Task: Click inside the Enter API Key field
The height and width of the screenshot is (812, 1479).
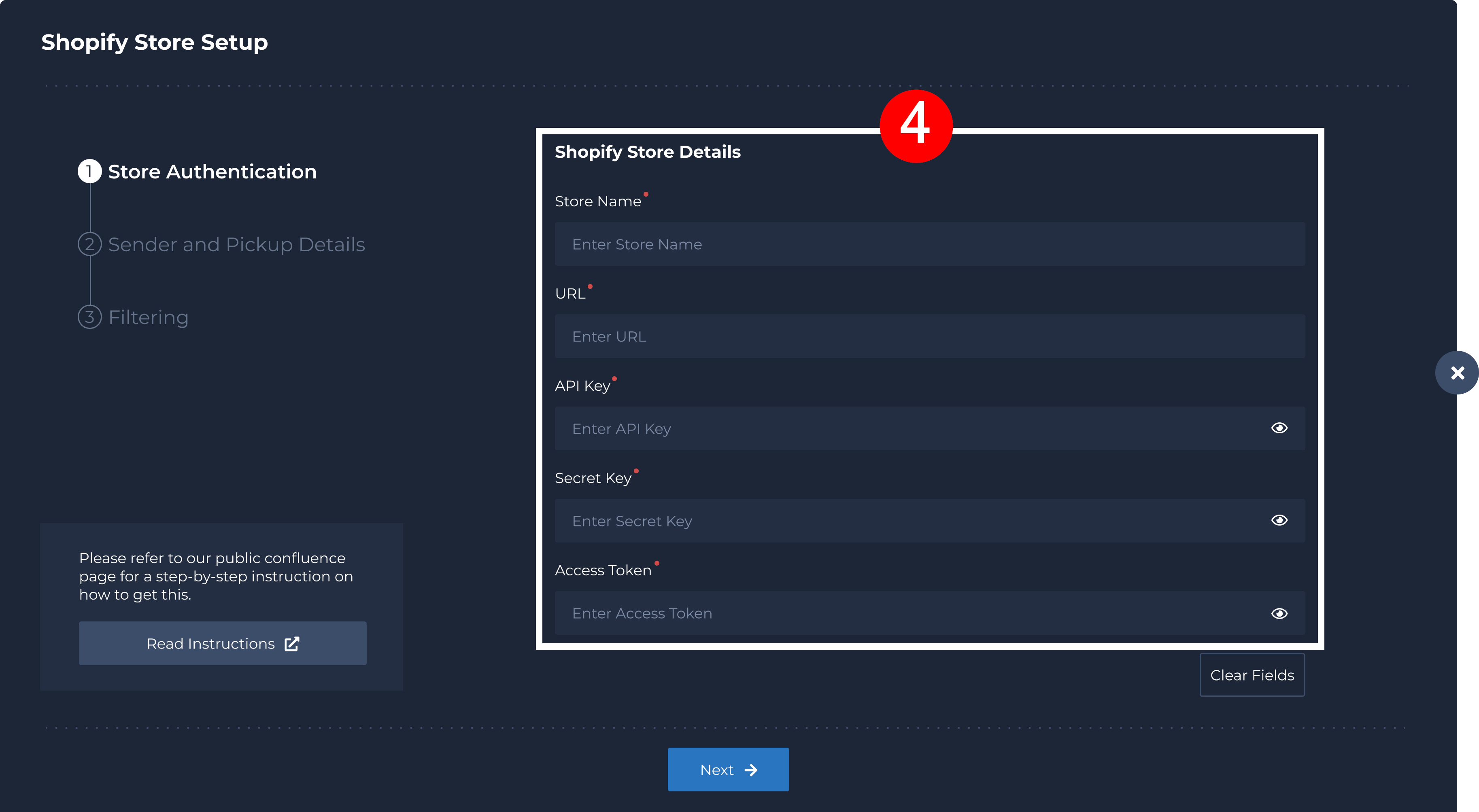Action: point(930,429)
